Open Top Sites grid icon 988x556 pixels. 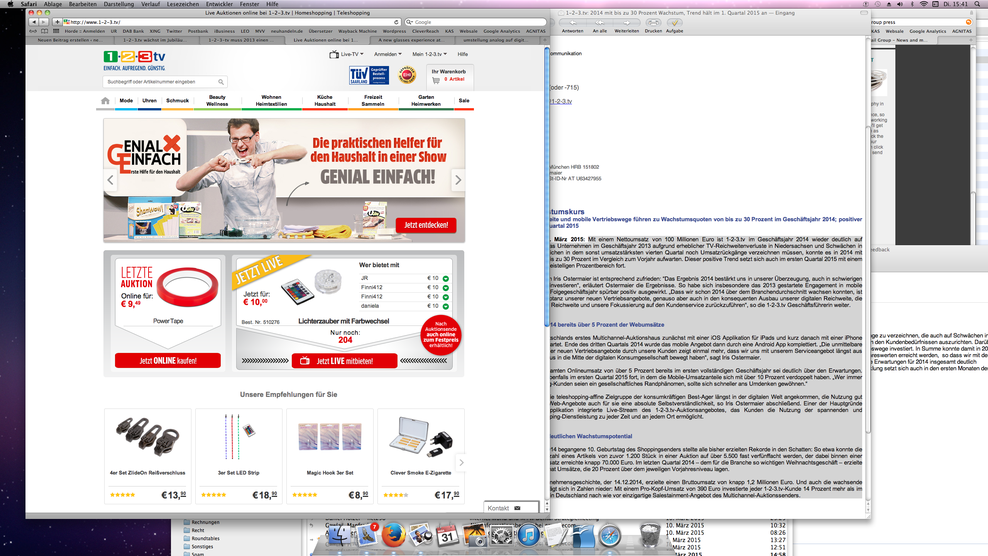pyautogui.click(x=56, y=31)
